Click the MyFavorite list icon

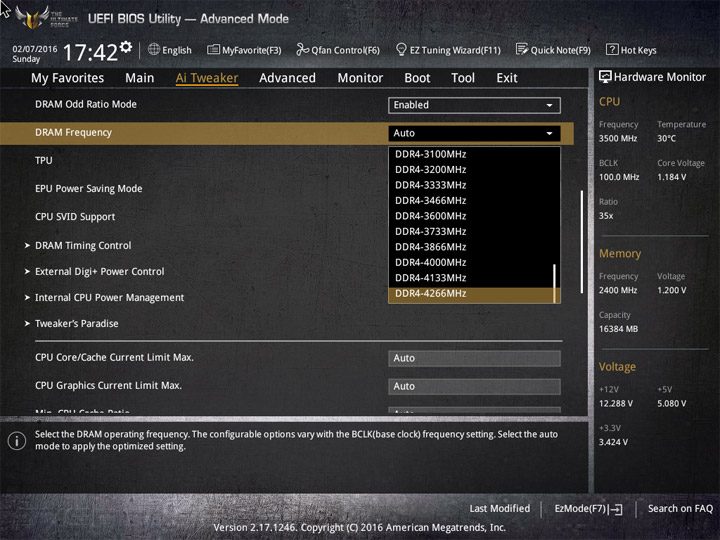point(213,49)
